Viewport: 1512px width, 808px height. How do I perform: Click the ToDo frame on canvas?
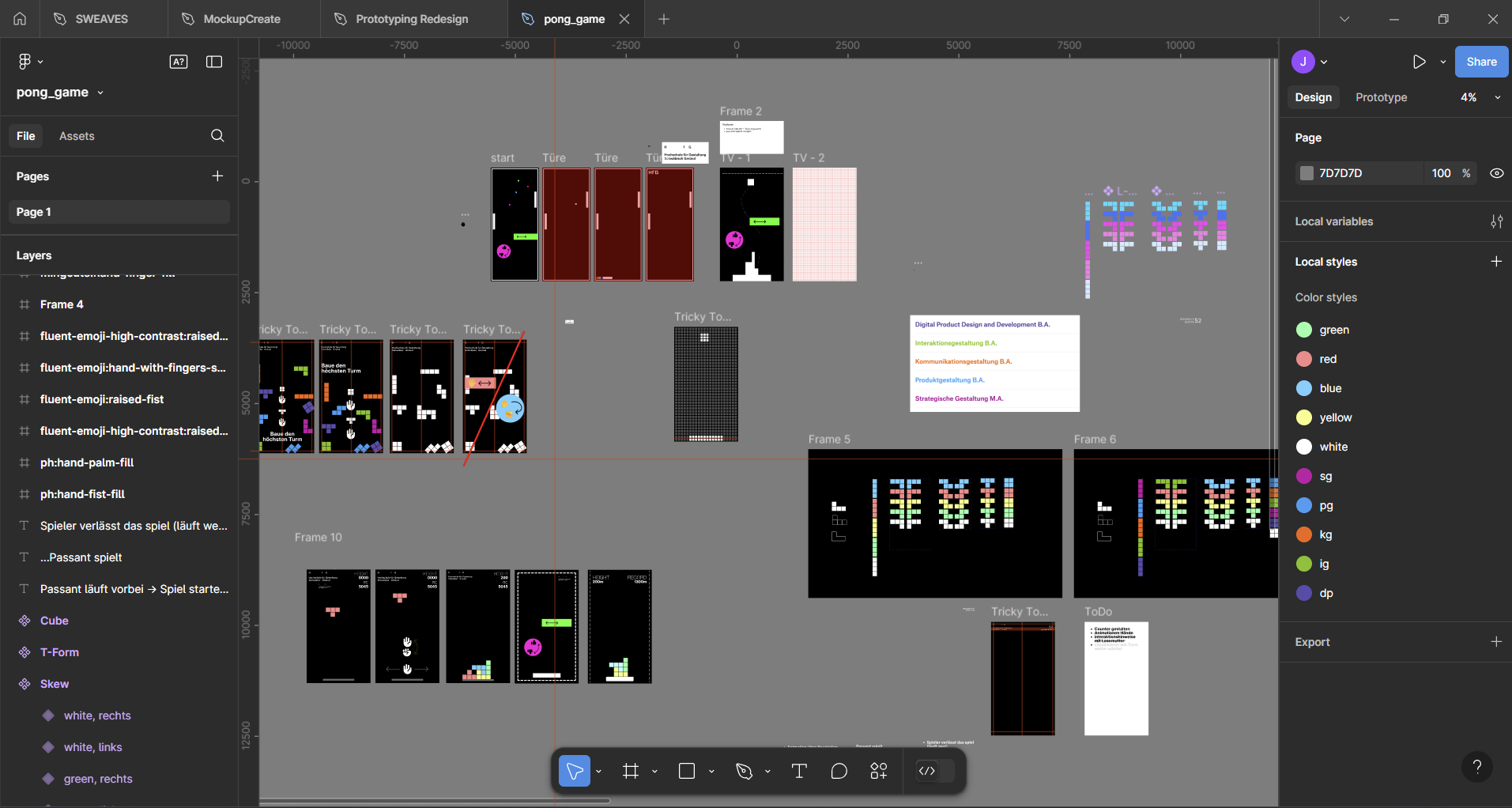[1116, 678]
